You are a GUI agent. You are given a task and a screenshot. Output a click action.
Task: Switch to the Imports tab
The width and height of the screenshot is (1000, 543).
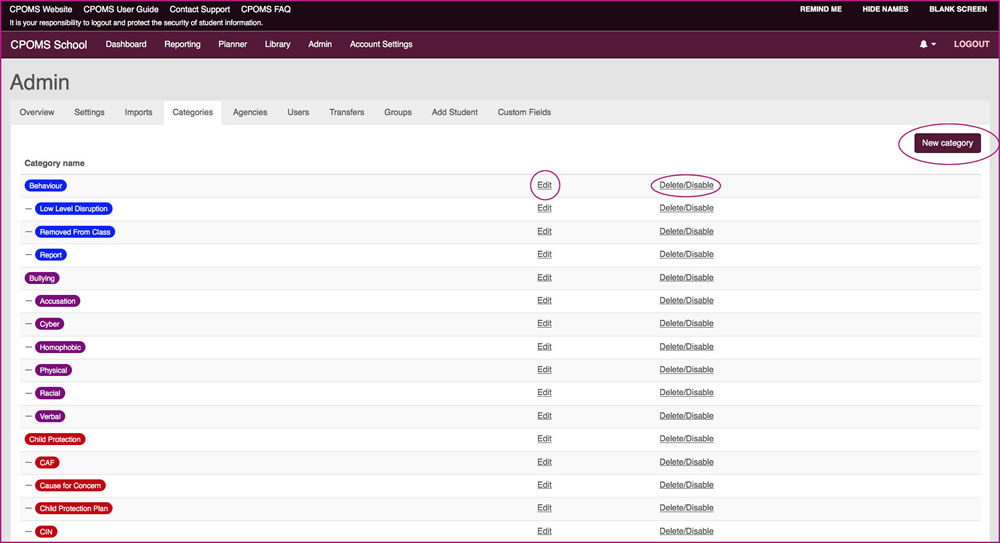click(x=138, y=112)
